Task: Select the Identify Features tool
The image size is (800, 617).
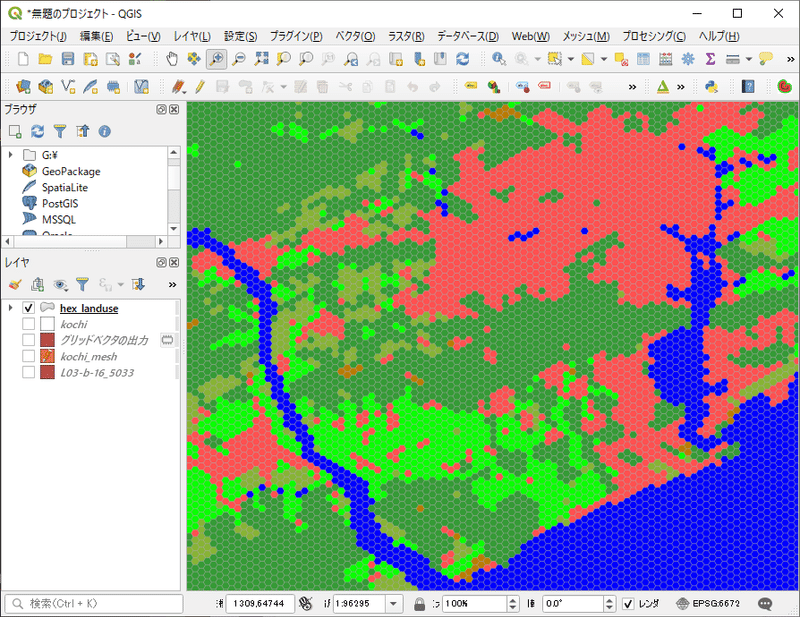Action: (498, 59)
